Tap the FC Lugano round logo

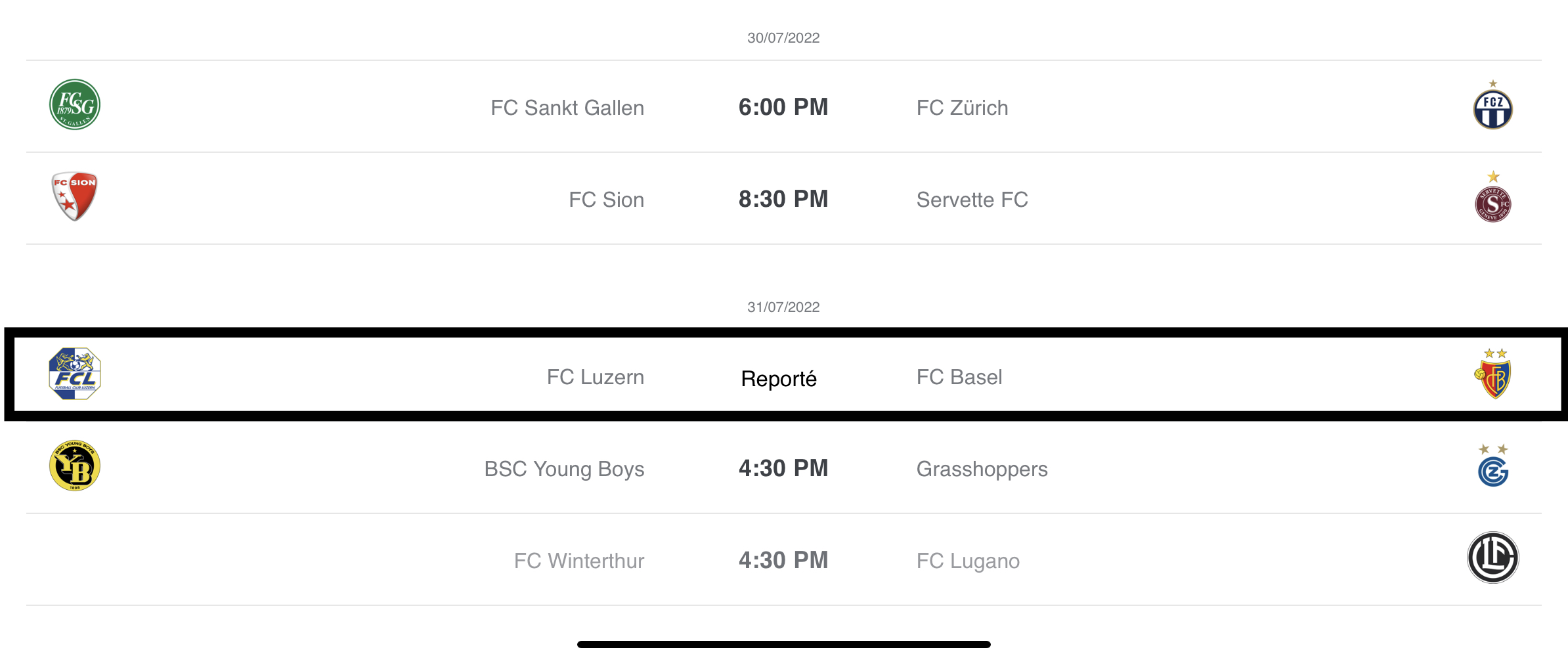pyautogui.click(x=1492, y=558)
